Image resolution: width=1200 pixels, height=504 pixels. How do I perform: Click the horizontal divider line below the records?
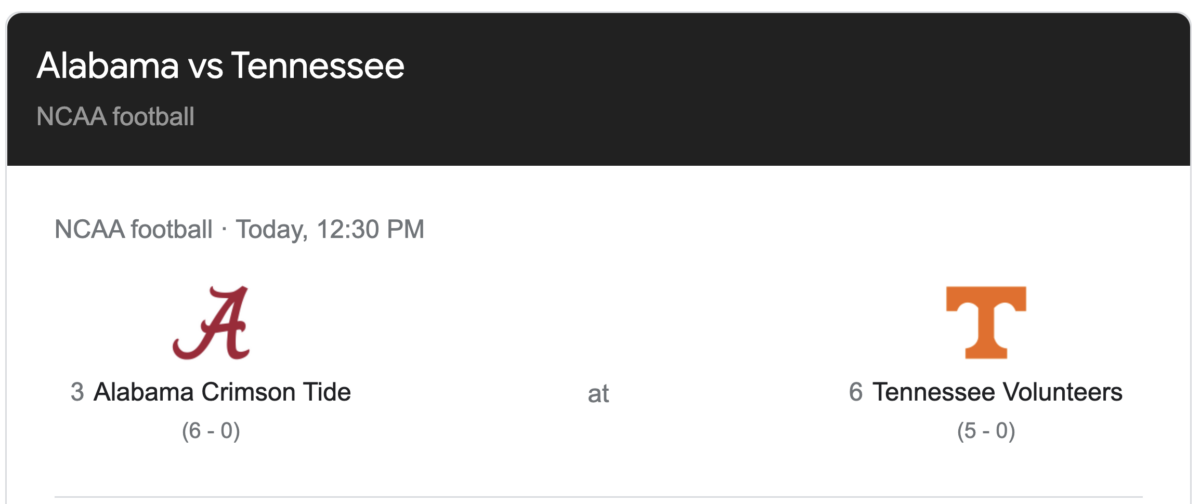click(598, 496)
